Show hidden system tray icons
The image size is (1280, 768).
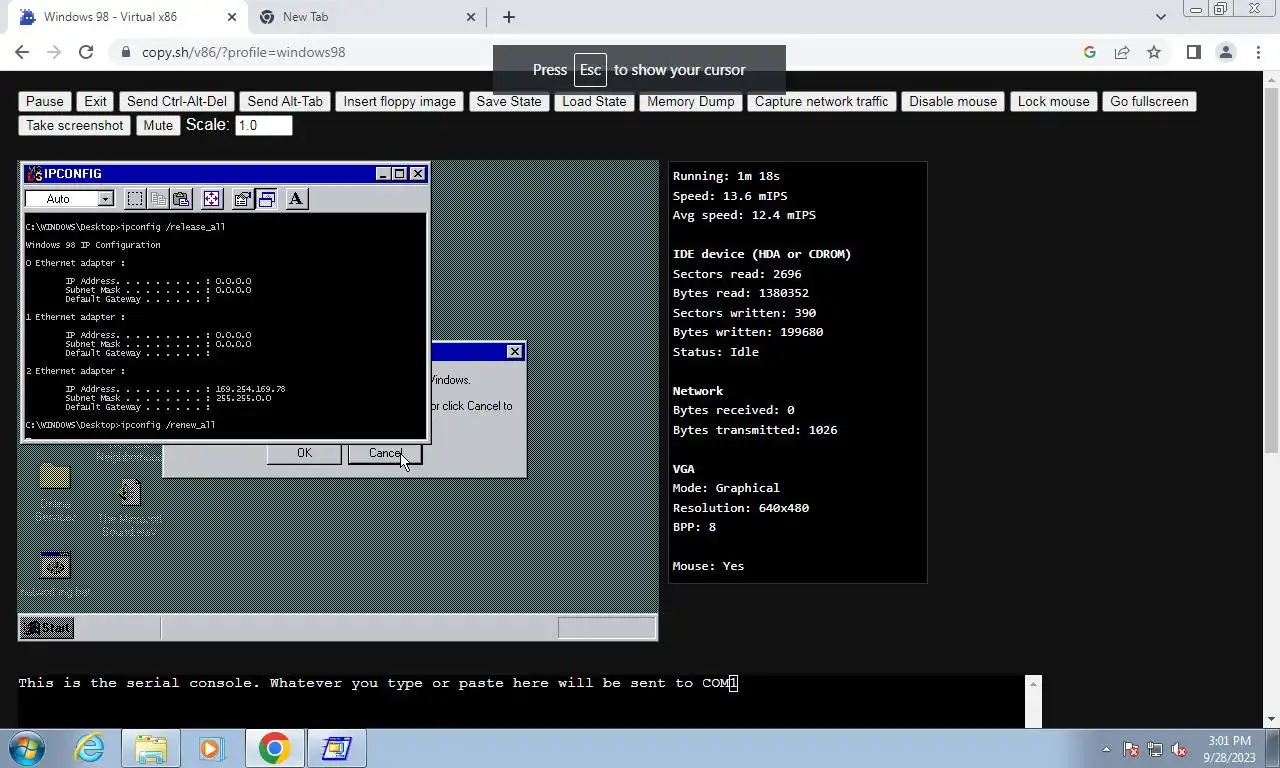(x=1106, y=749)
